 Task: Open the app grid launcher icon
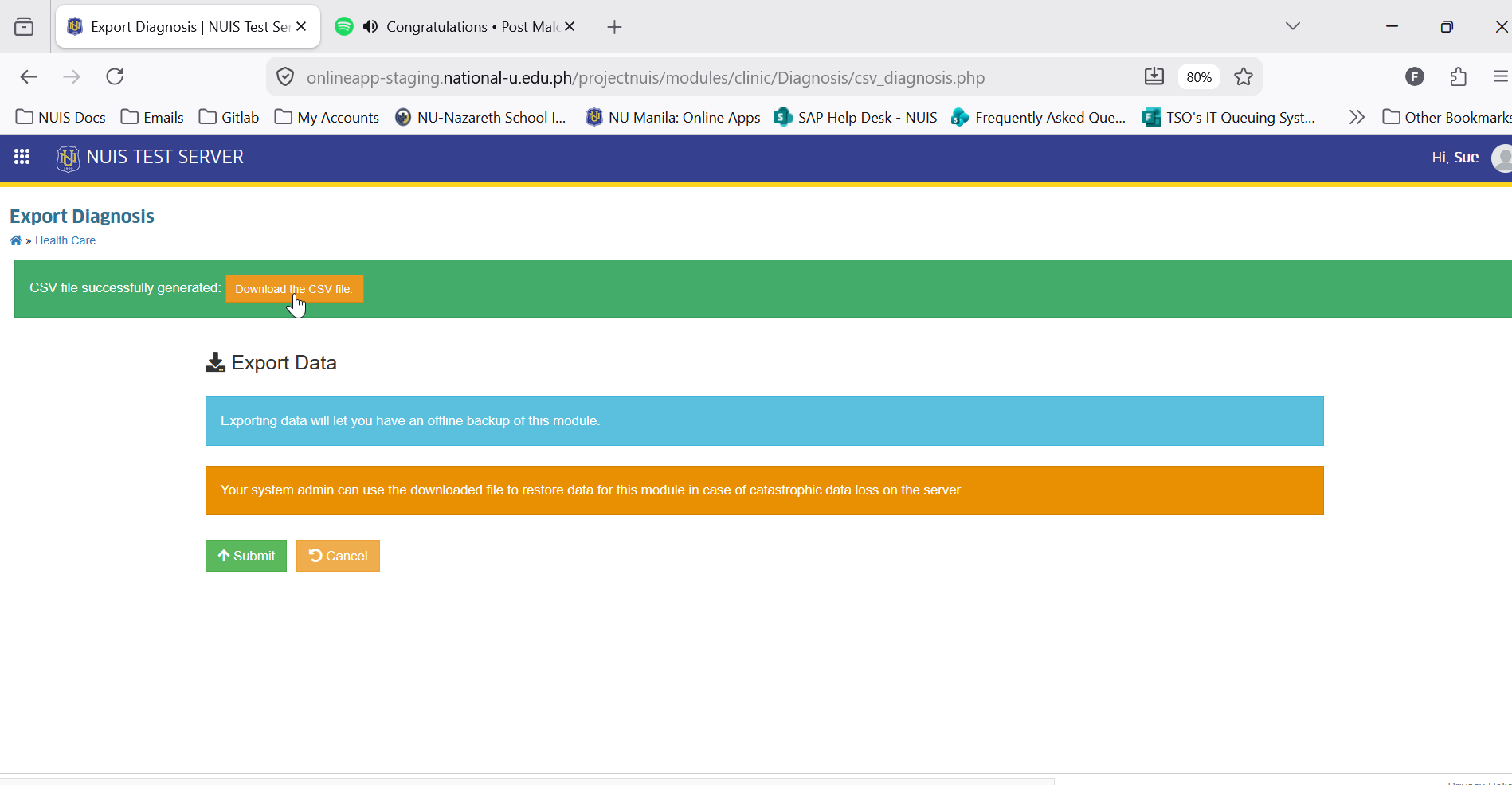22,157
